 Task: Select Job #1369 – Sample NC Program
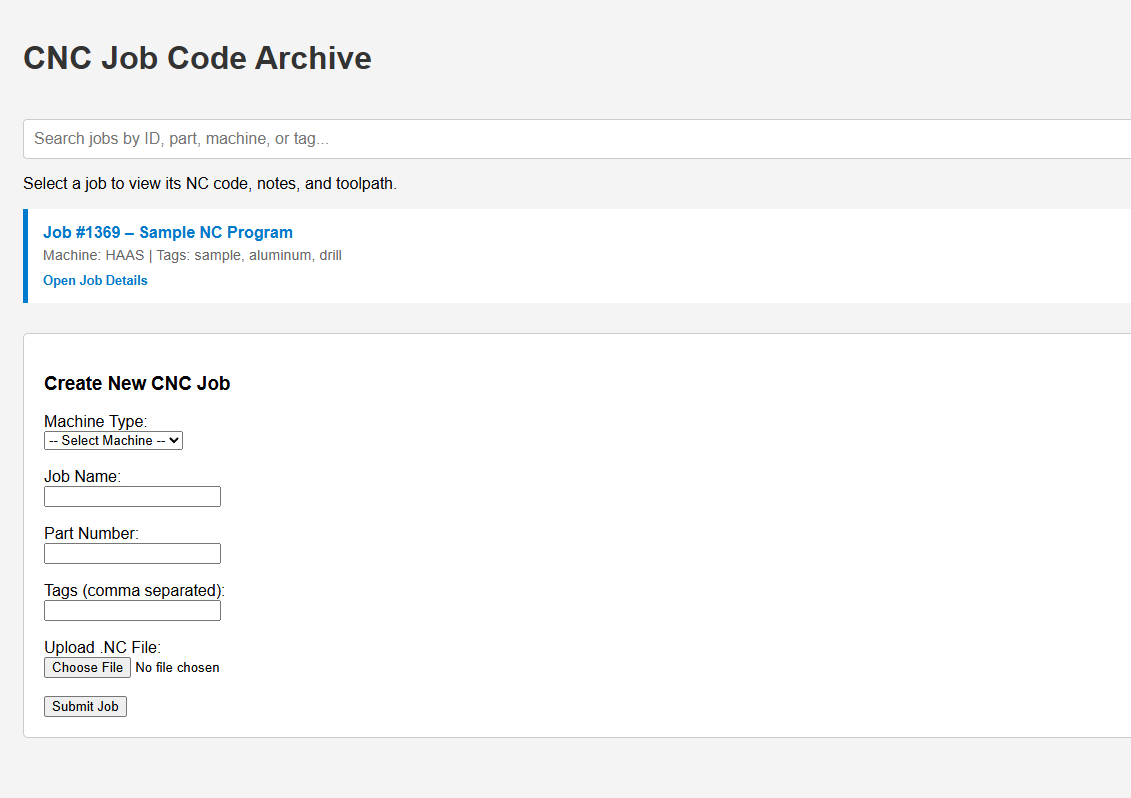[x=167, y=232]
